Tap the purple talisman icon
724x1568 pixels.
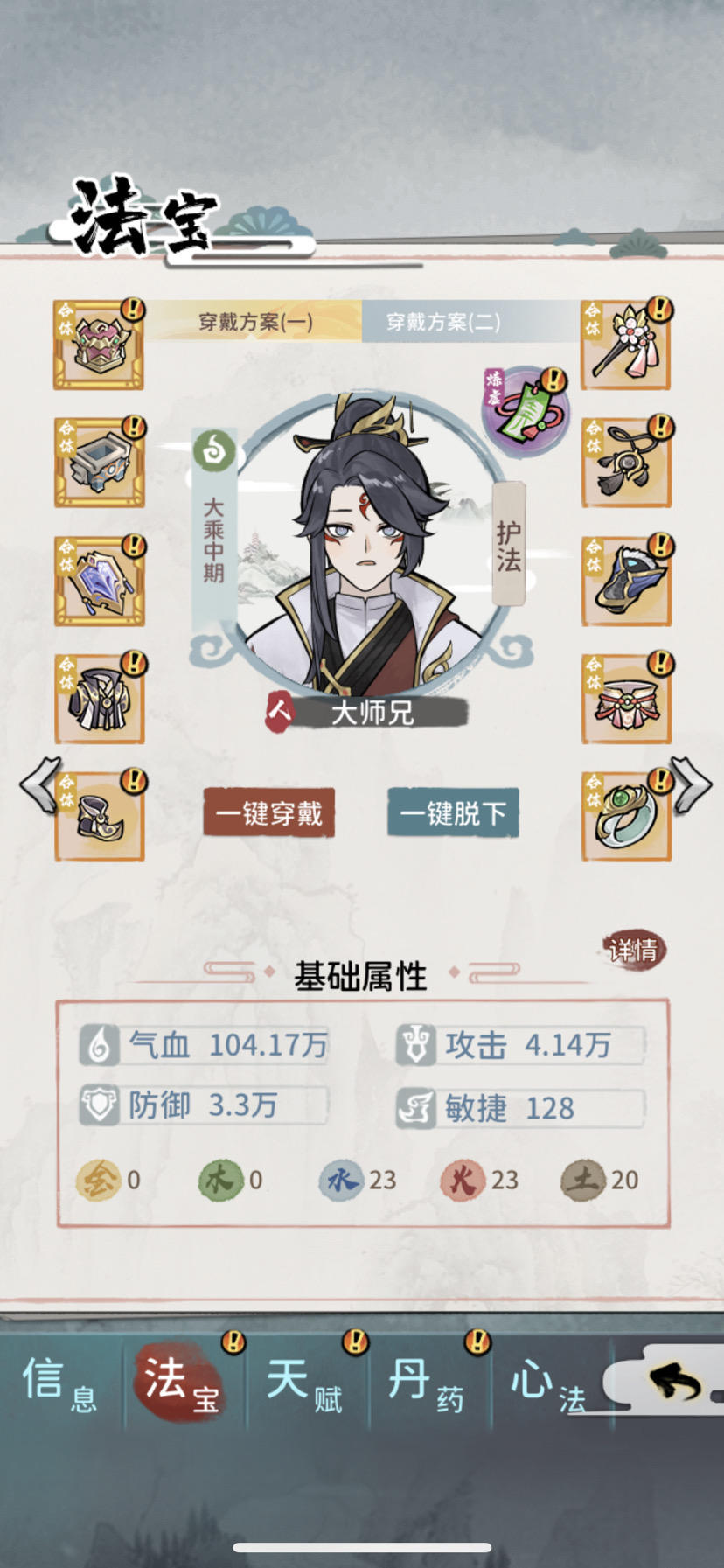(525, 409)
